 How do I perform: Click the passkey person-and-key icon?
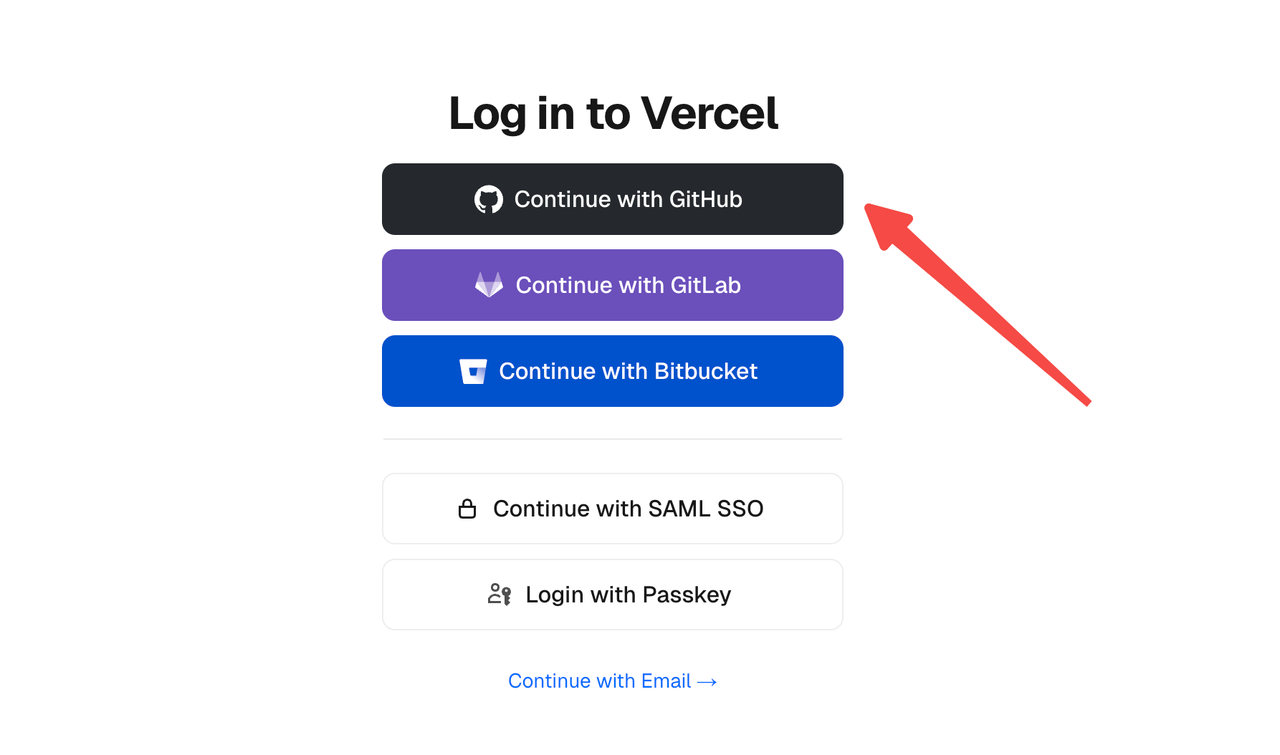[x=499, y=595]
